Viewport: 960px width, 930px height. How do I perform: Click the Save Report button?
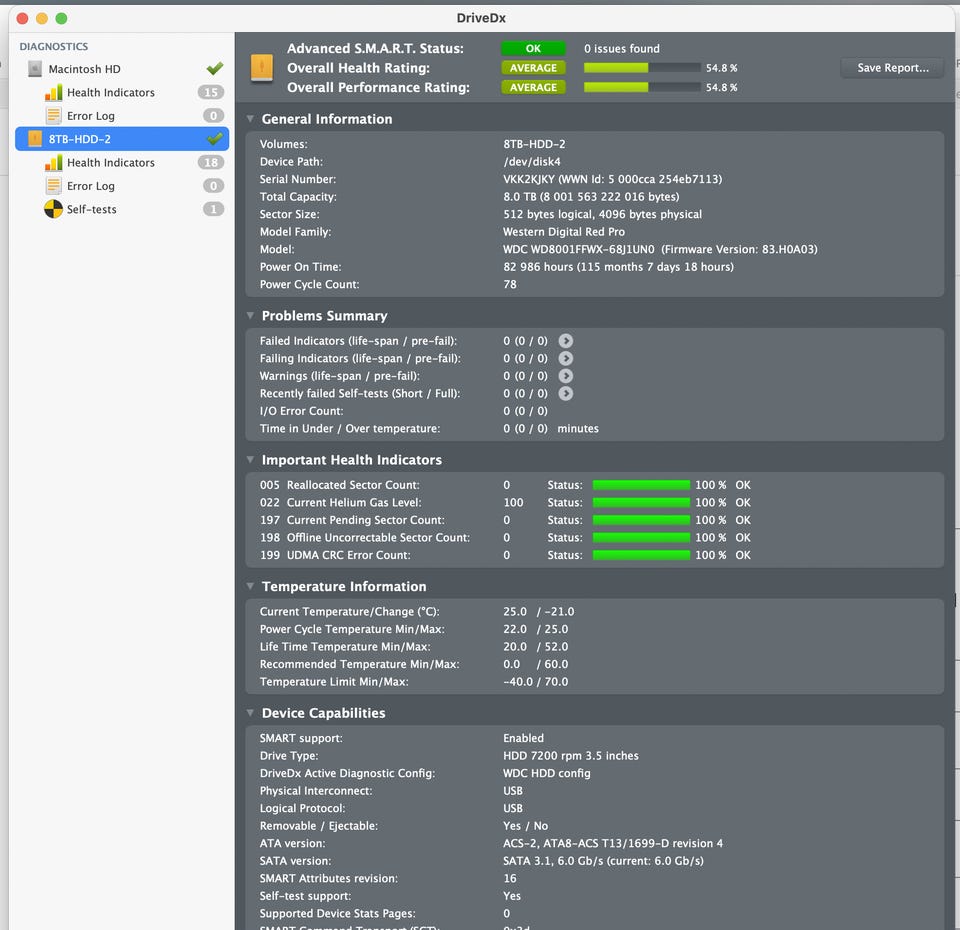click(893, 68)
